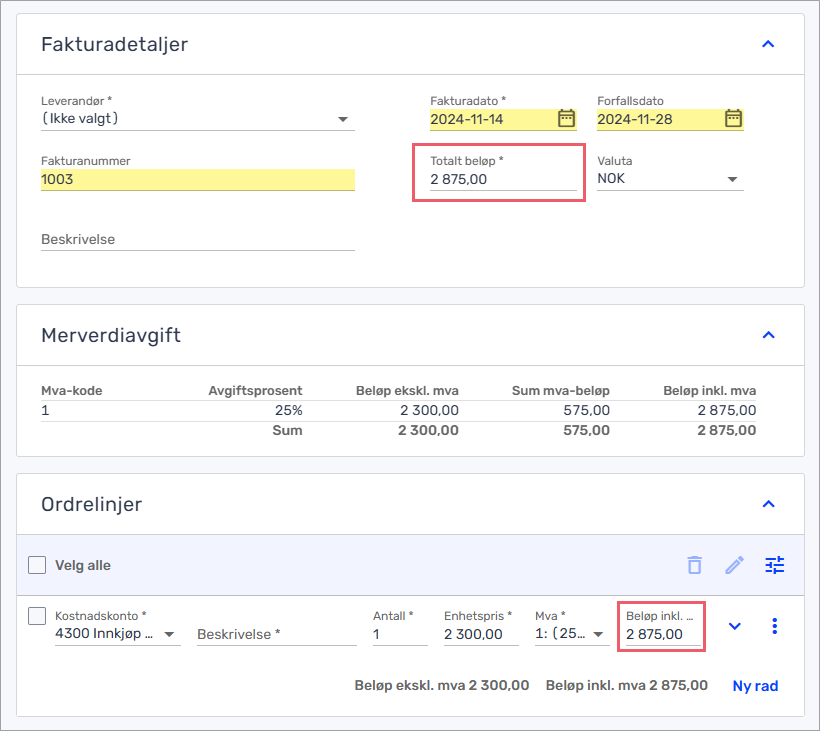
Task: Click the order line Beskrivelse field
Action: 276,634
